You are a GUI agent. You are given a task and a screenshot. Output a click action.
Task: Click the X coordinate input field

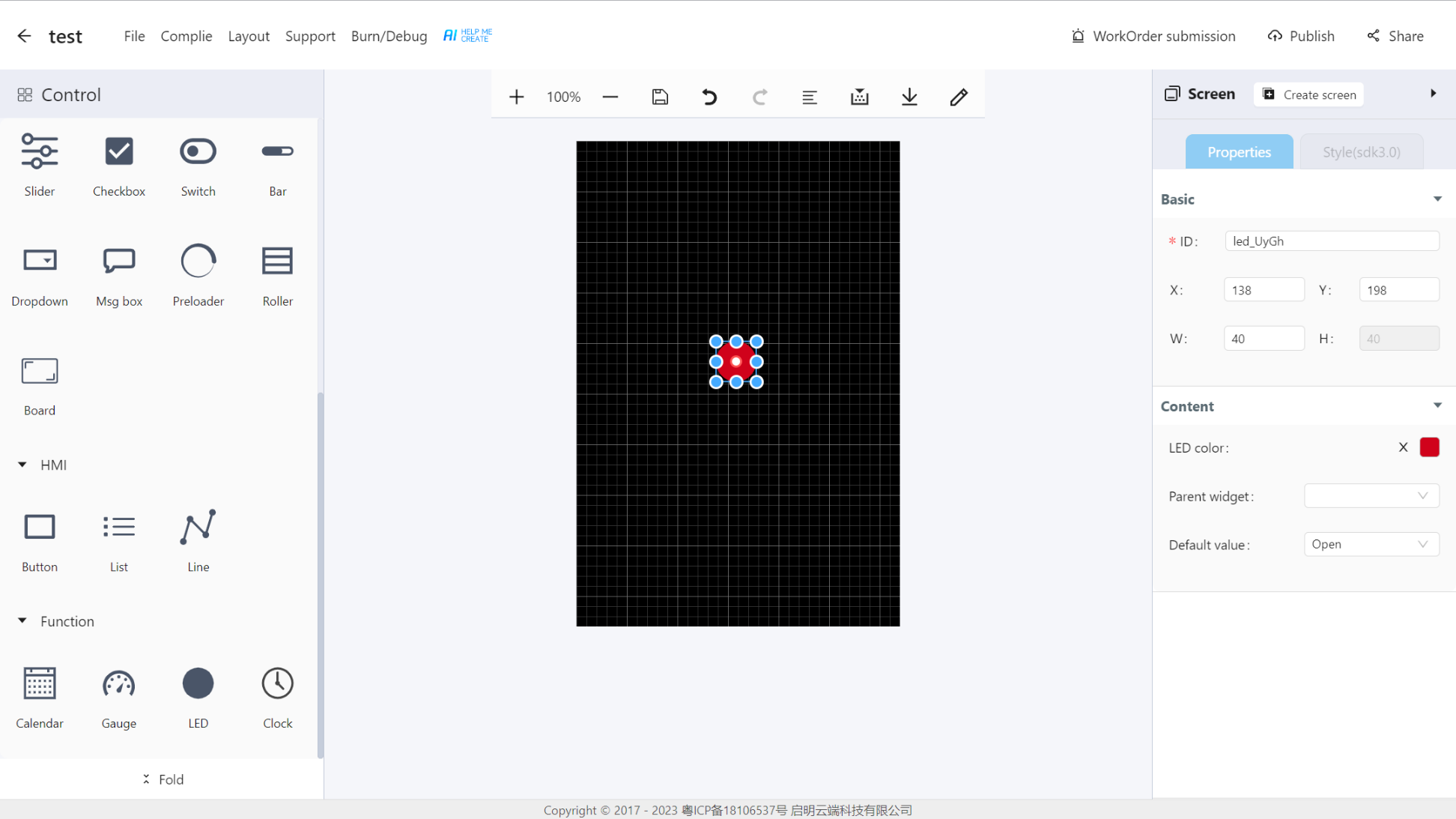[1264, 290]
